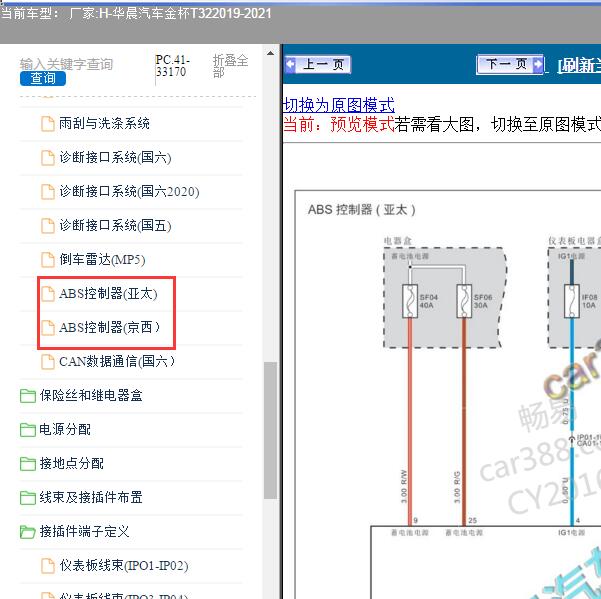
Task: Open ABS控制器(亚太) wiring diagram
Action: [x=108, y=294]
